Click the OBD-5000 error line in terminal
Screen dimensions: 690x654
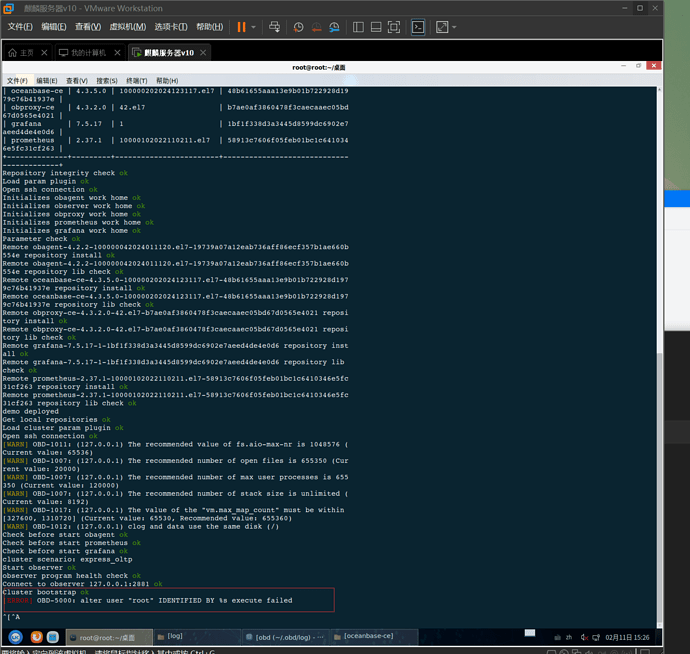(148, 600)
